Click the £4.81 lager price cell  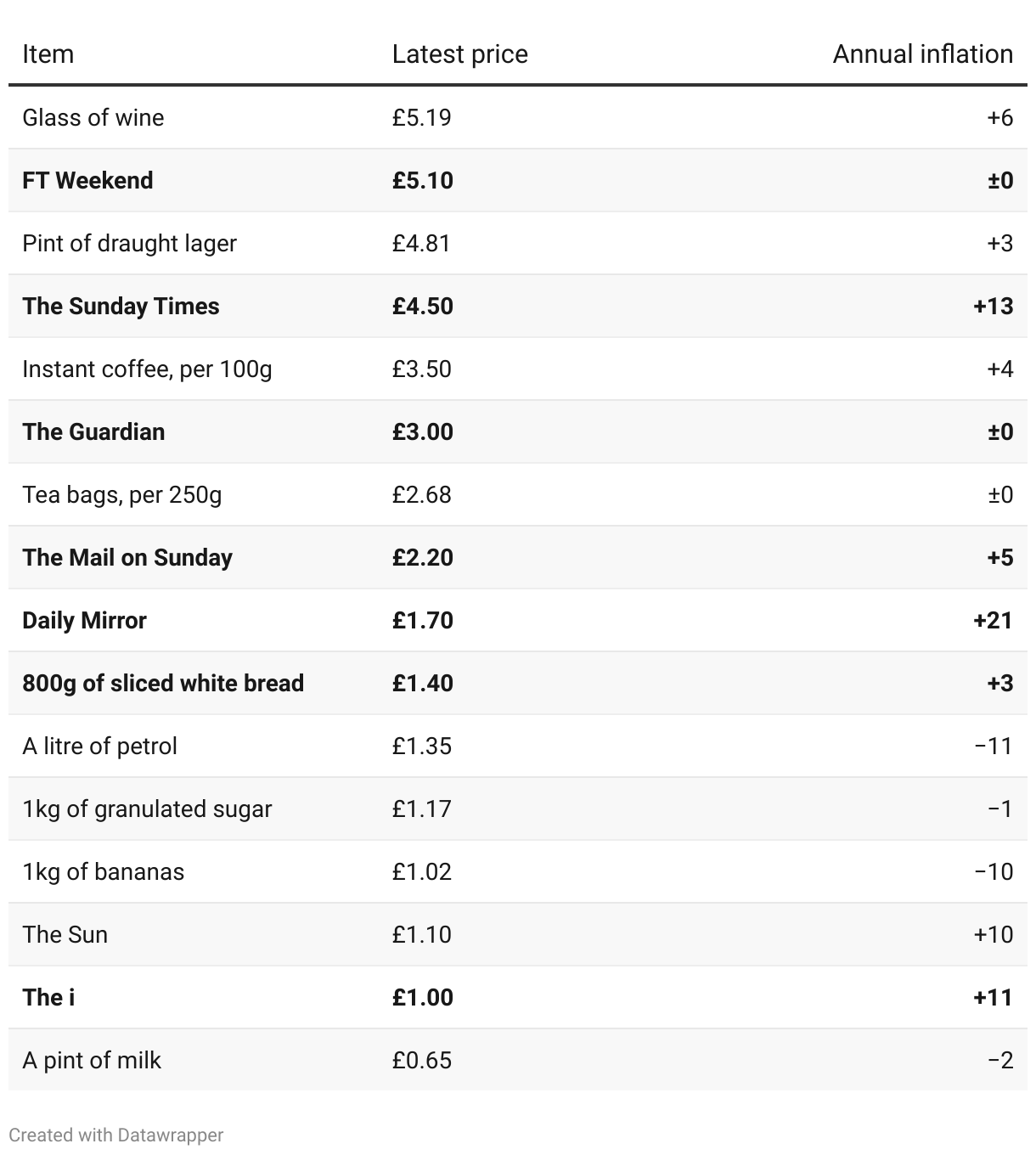pyautogui.click(x=421, y=243)
